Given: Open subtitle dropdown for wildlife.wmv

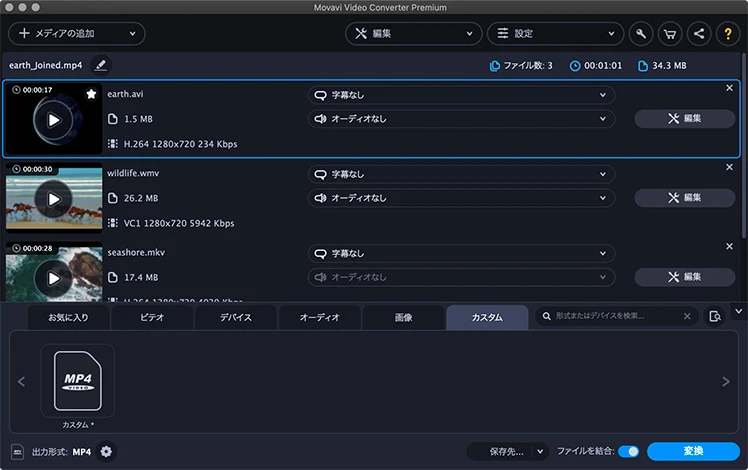Looking at the screenshot, I should pyautogui.click(x=461, y=174).
